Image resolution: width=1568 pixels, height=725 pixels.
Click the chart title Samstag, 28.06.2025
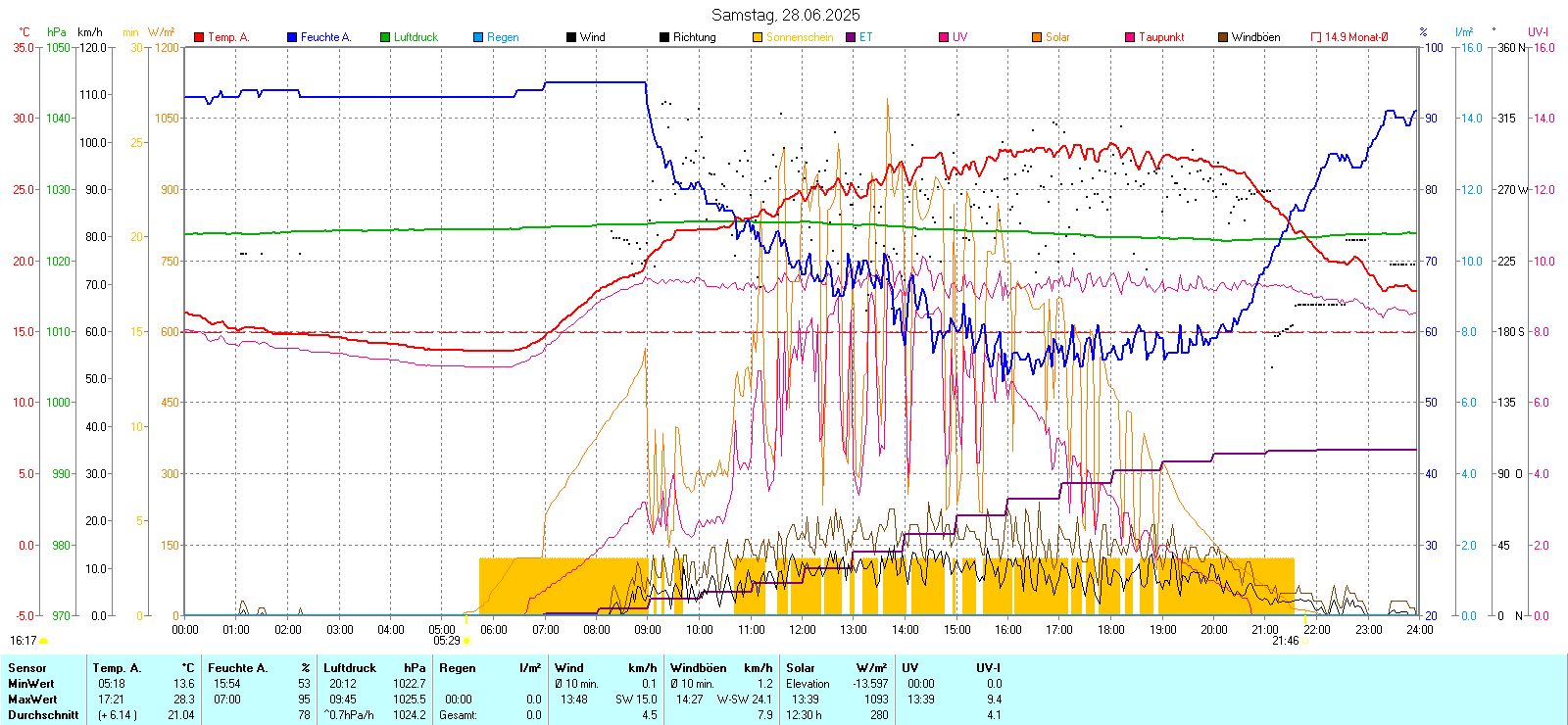pyautogui.click(x=785, y=15)
